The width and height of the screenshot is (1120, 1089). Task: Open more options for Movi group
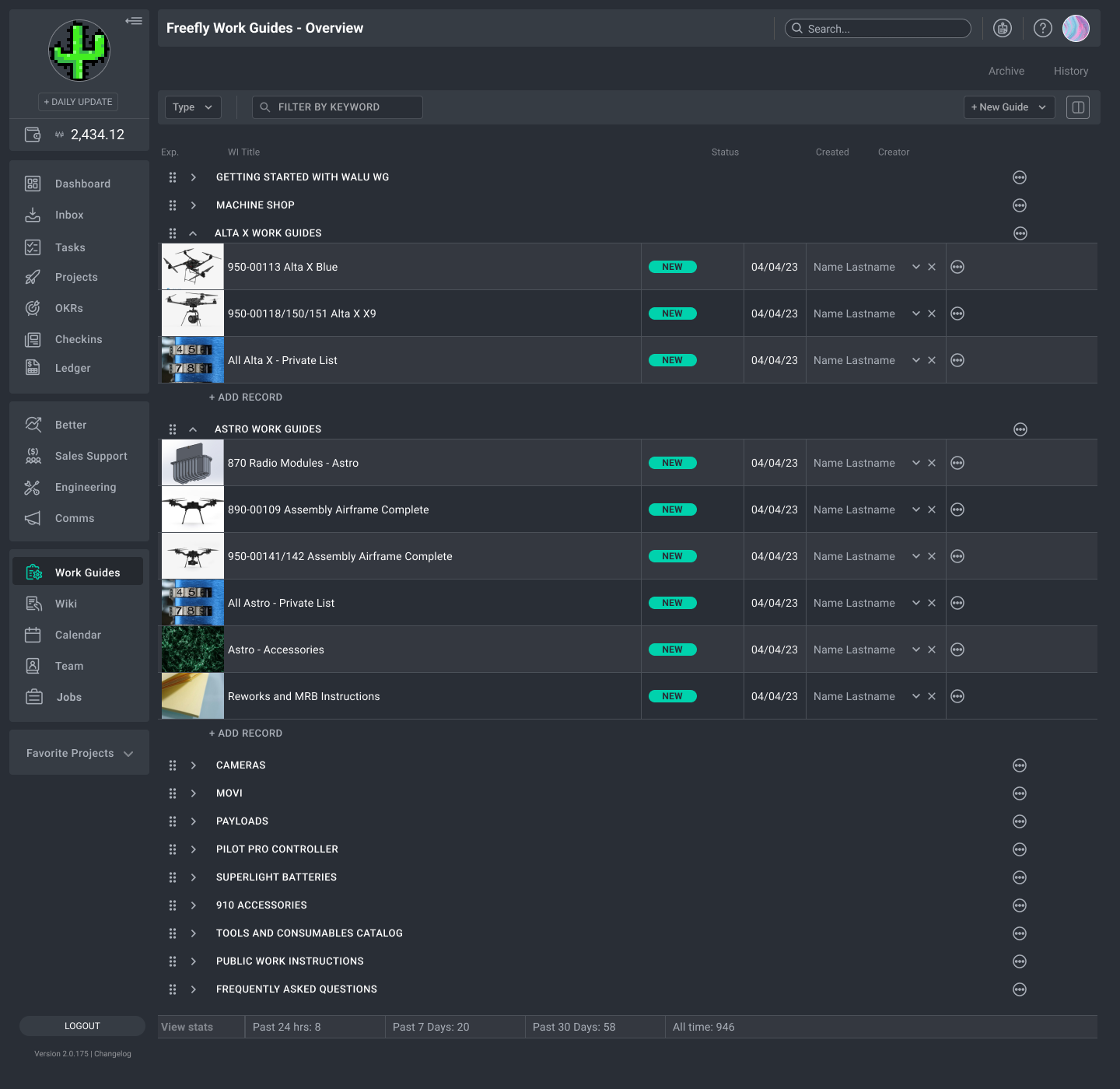pos(1020,793)
